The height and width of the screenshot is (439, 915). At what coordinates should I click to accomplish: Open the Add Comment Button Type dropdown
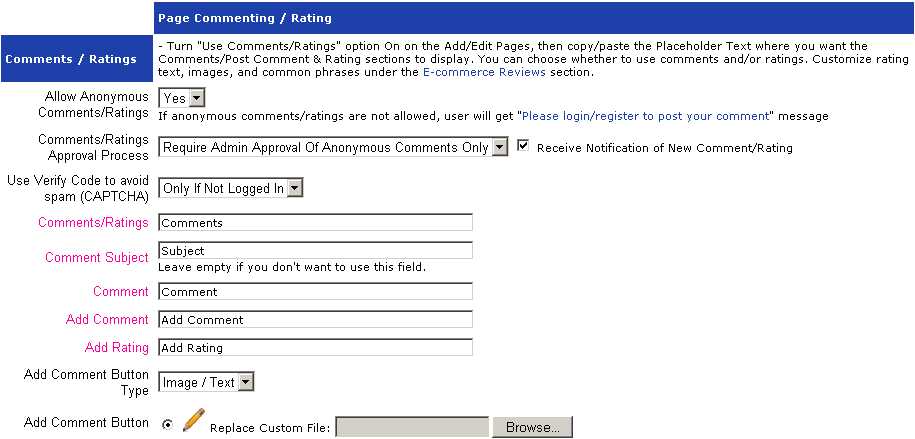pyautogui.click(x=207, y=382)
